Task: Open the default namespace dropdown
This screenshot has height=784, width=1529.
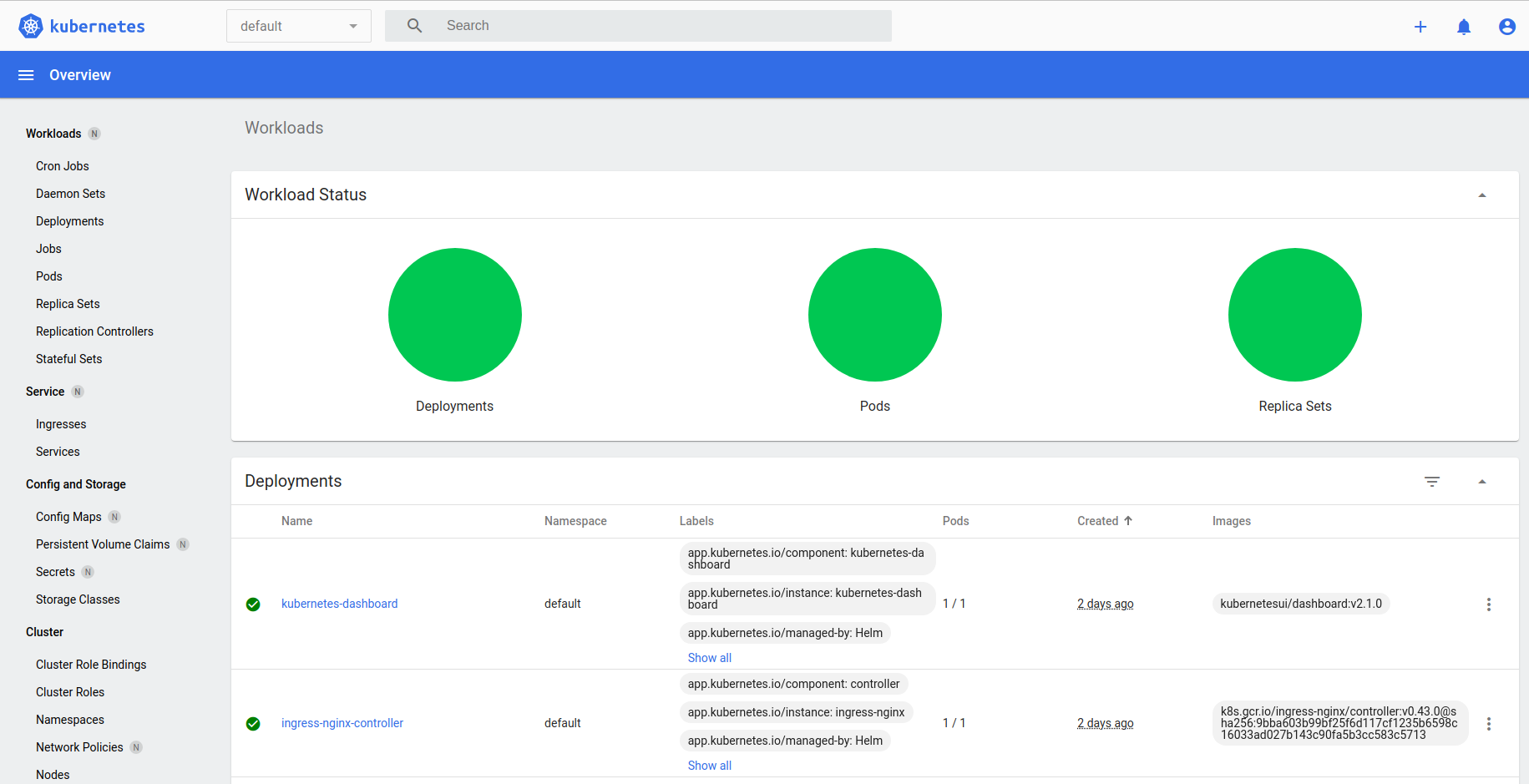Action: 299,26
